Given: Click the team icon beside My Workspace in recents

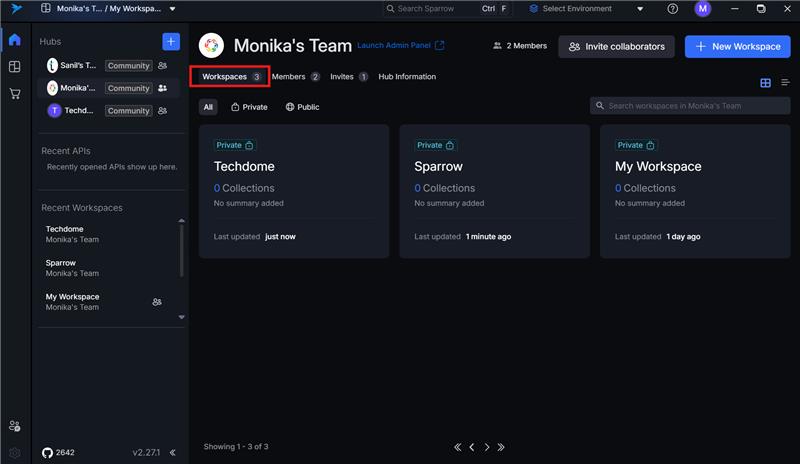Looking at the screenshot, I should (x=157, y=302).
